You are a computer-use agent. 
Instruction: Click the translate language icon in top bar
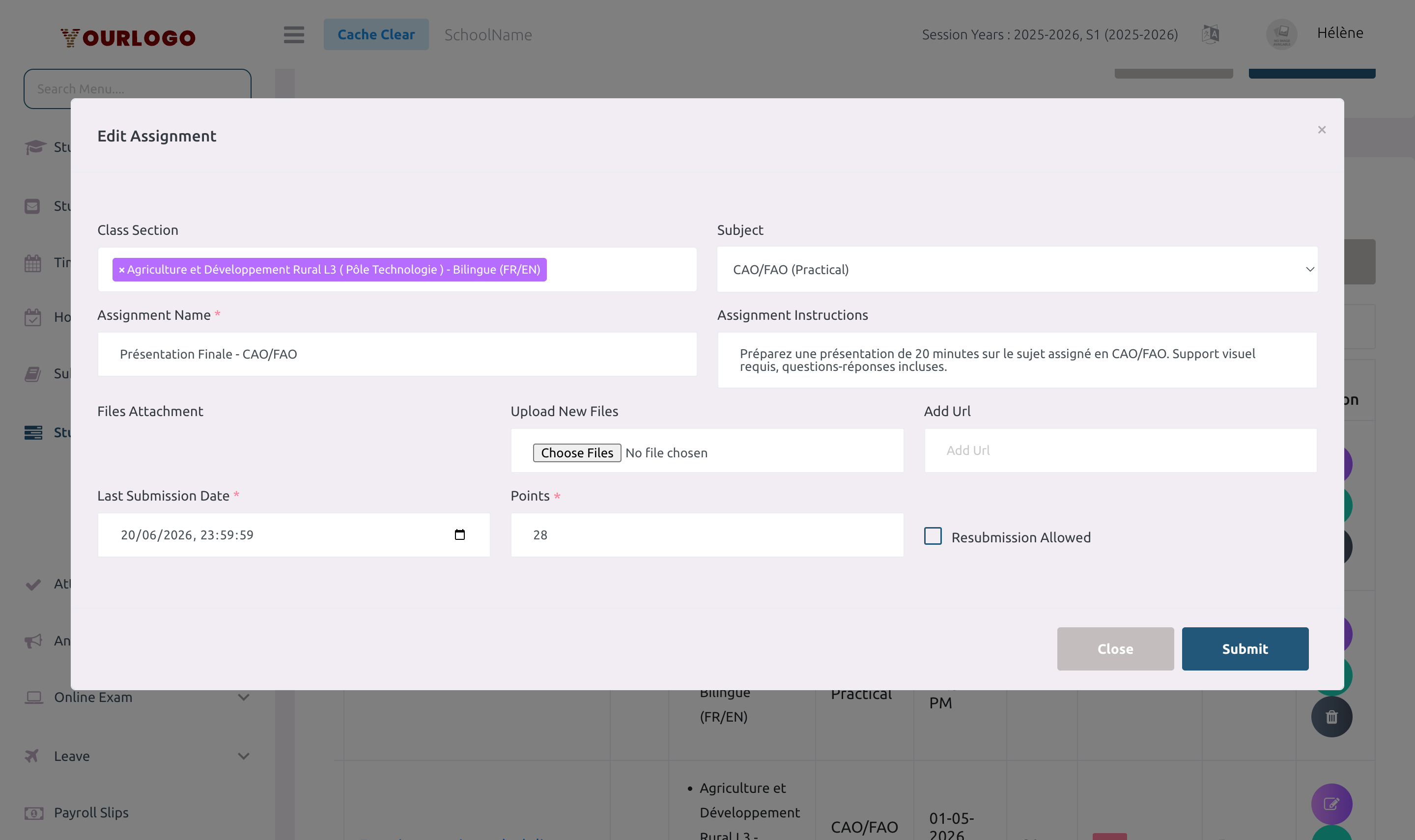coord(1210,34)
